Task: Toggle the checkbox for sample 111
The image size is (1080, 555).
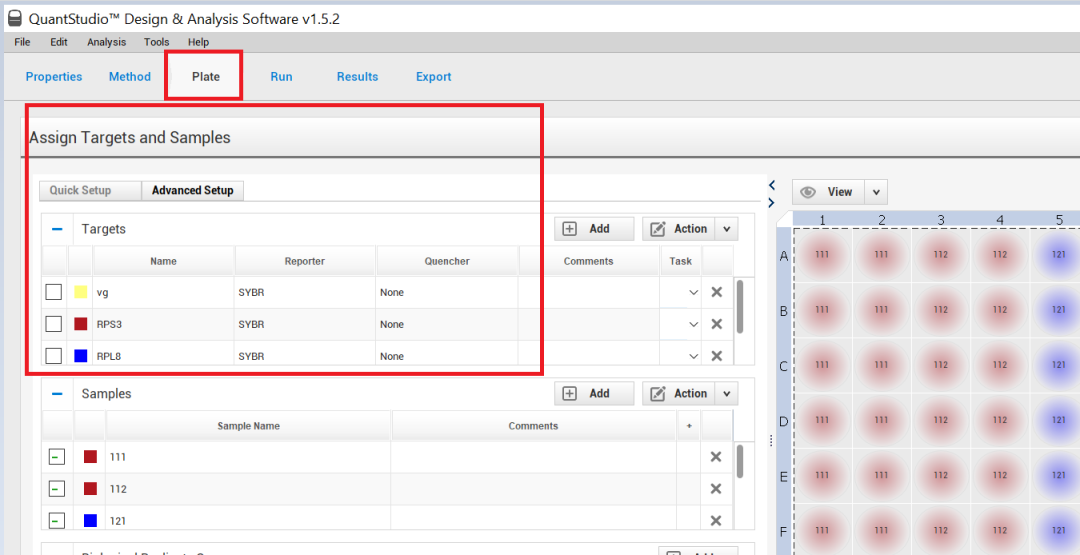Action: pyautogui.click(x=56, y=457)
